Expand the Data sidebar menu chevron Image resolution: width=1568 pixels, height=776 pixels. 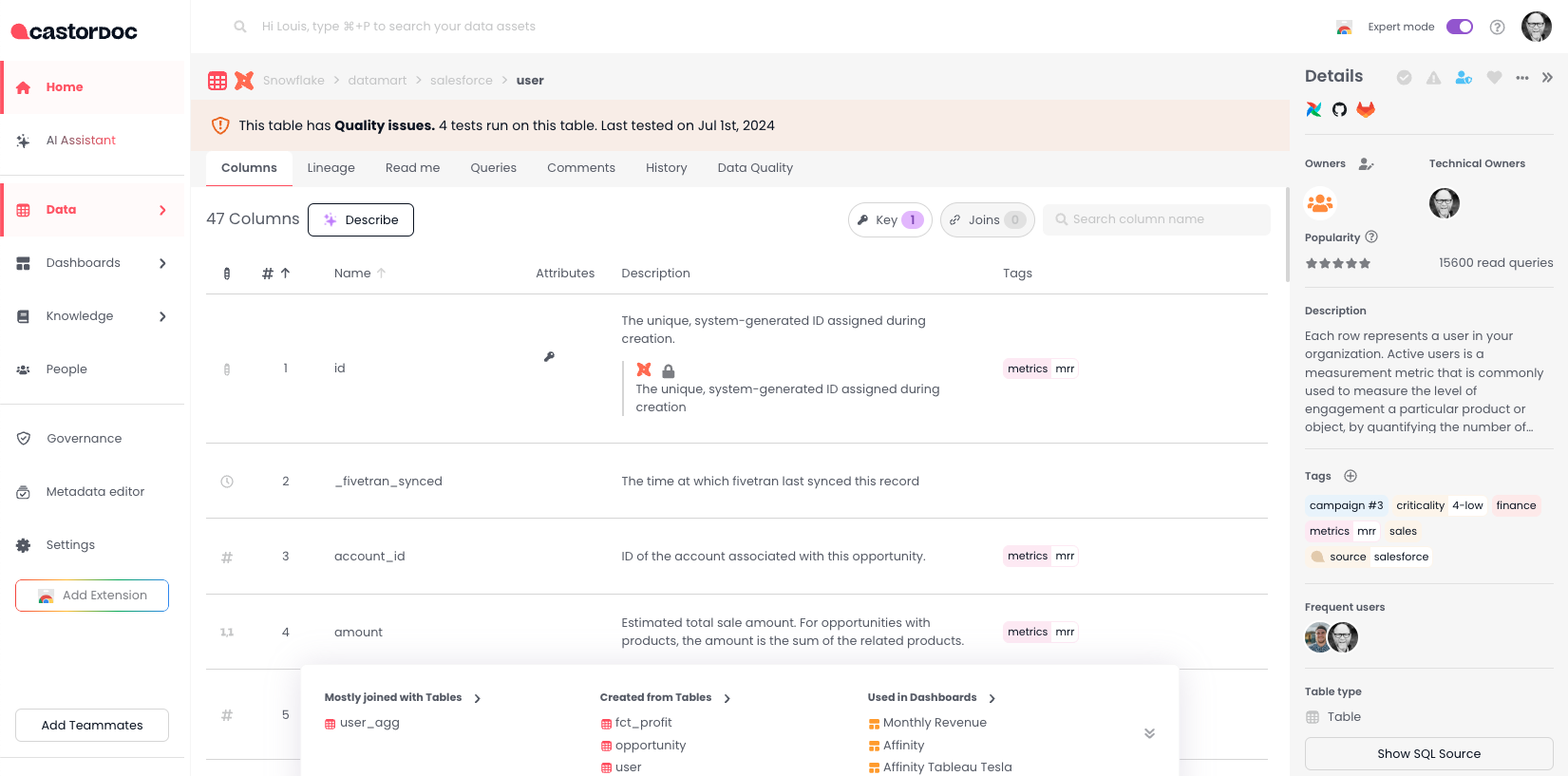click(x=162, y=210)
